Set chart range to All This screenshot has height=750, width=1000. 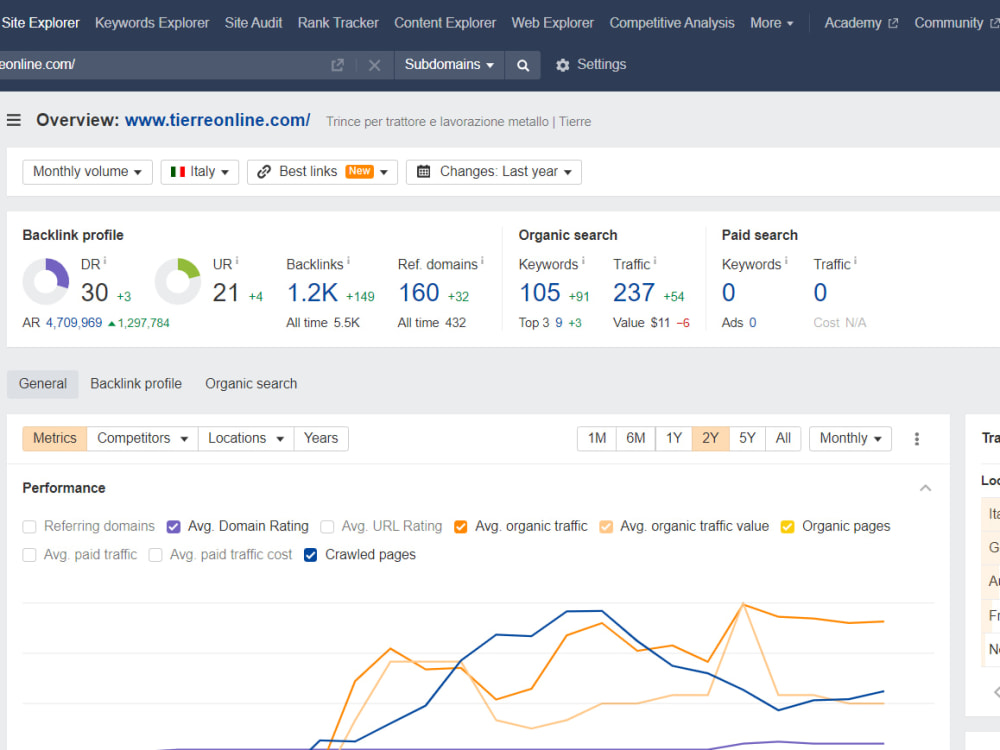pos(783,439)
